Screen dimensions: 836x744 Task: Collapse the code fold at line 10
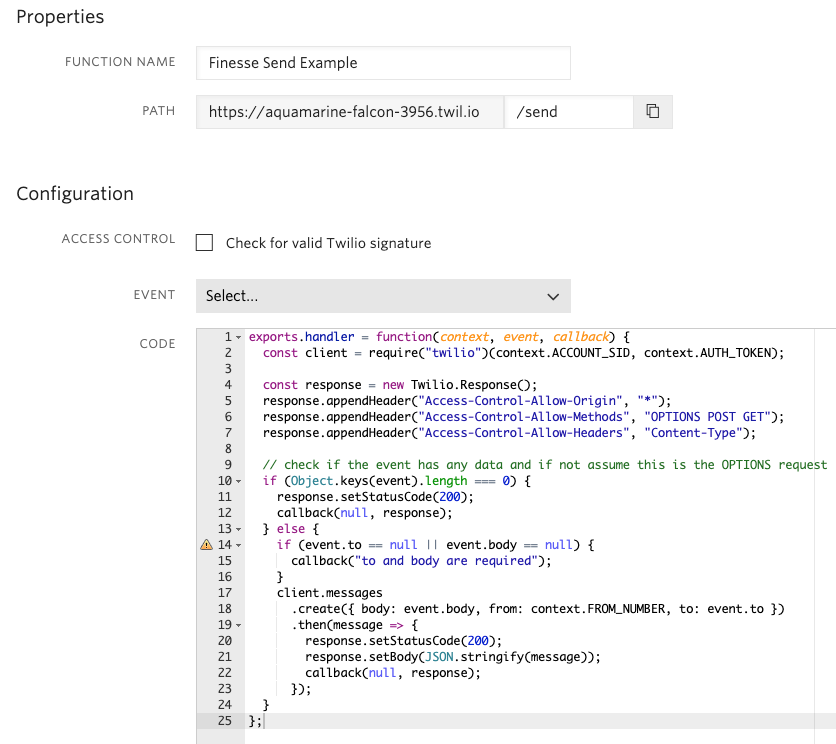(x=238, y=482)
